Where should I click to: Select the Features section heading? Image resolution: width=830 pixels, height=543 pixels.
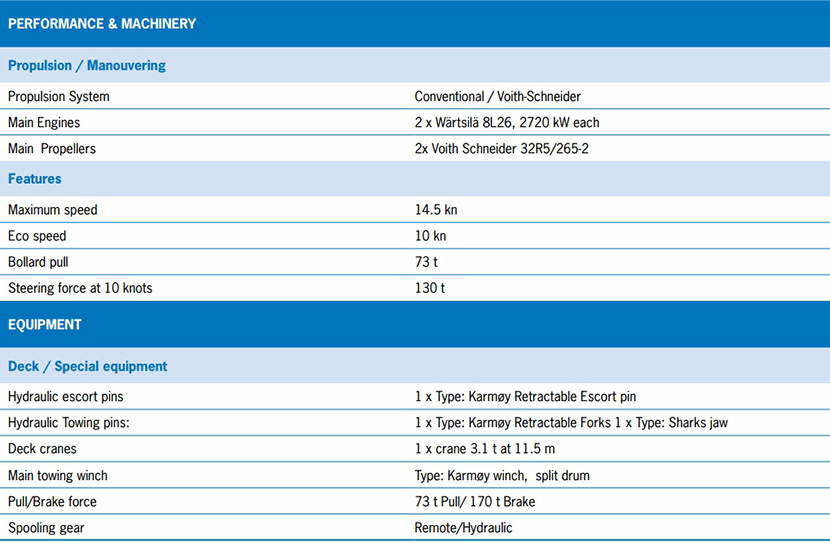(35, 179)
